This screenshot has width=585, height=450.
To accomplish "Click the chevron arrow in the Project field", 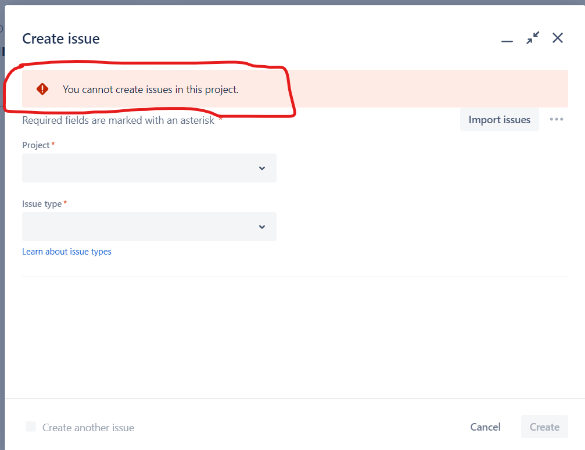I will tap(262, 168).
